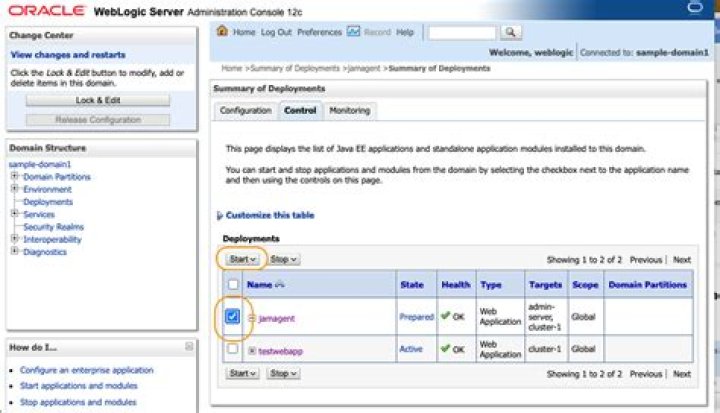Screen dimensions: 720x413
Task: Click the Customize this table link
Action: pos(270,215)
